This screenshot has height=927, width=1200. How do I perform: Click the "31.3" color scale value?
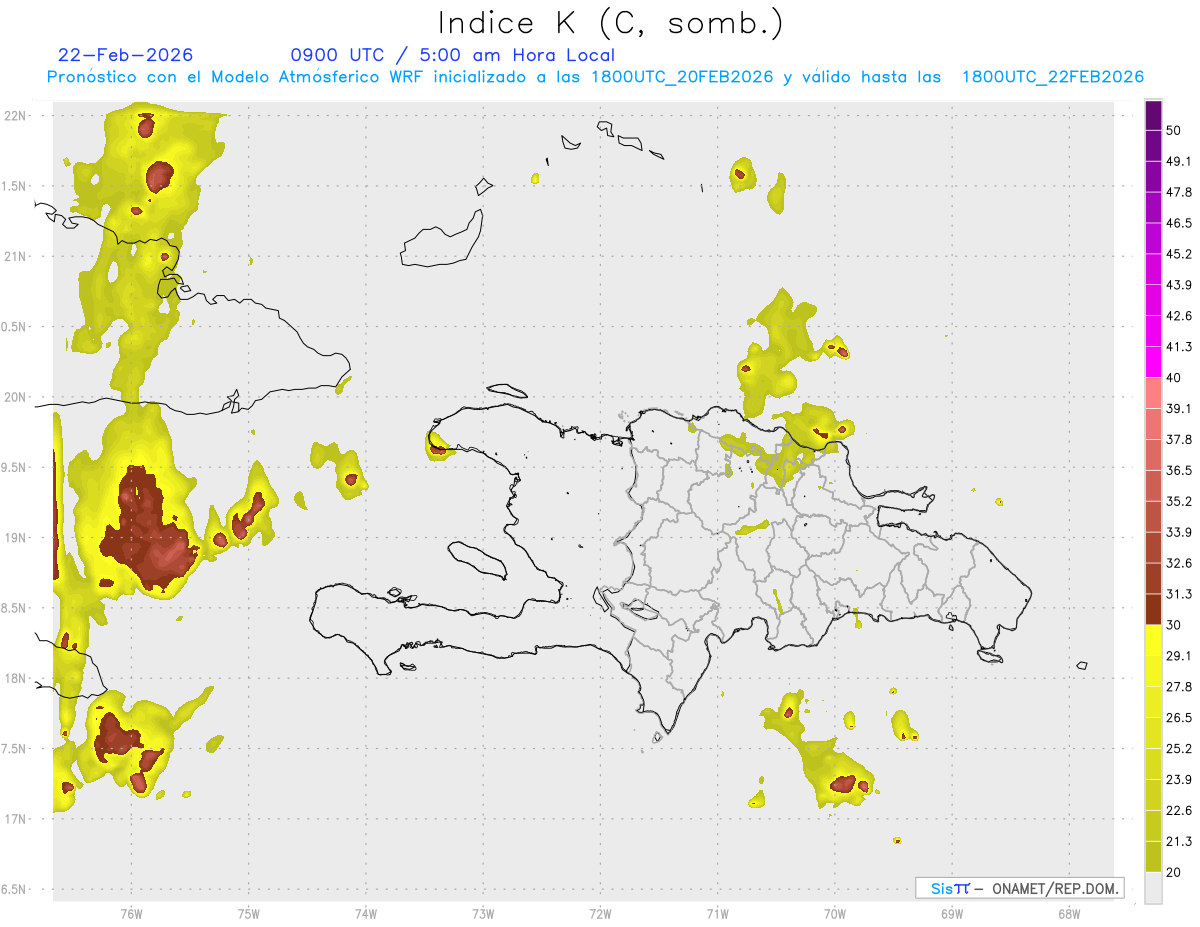(1179, 594)
